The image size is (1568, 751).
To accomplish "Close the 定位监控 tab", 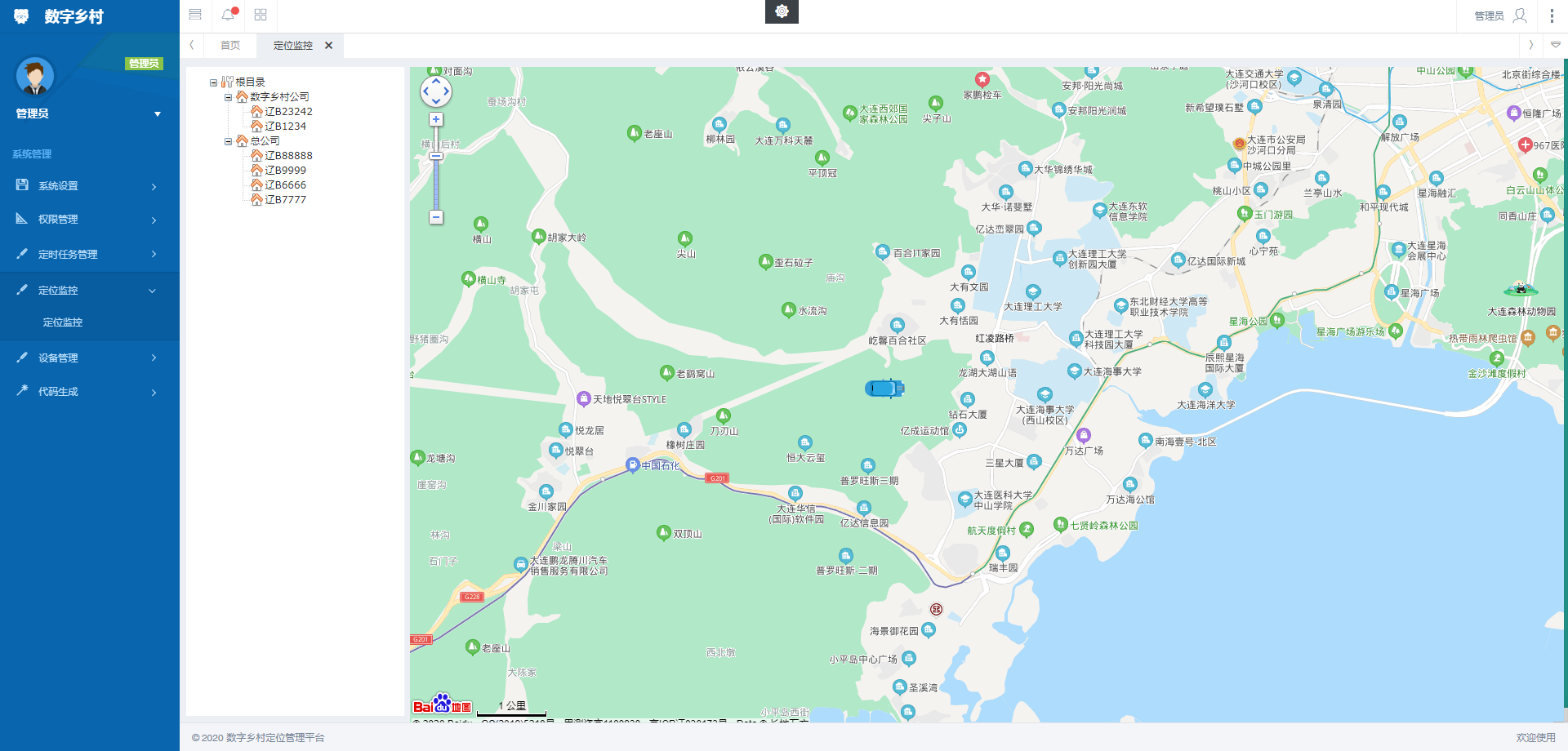I will [x=329, y=46].
